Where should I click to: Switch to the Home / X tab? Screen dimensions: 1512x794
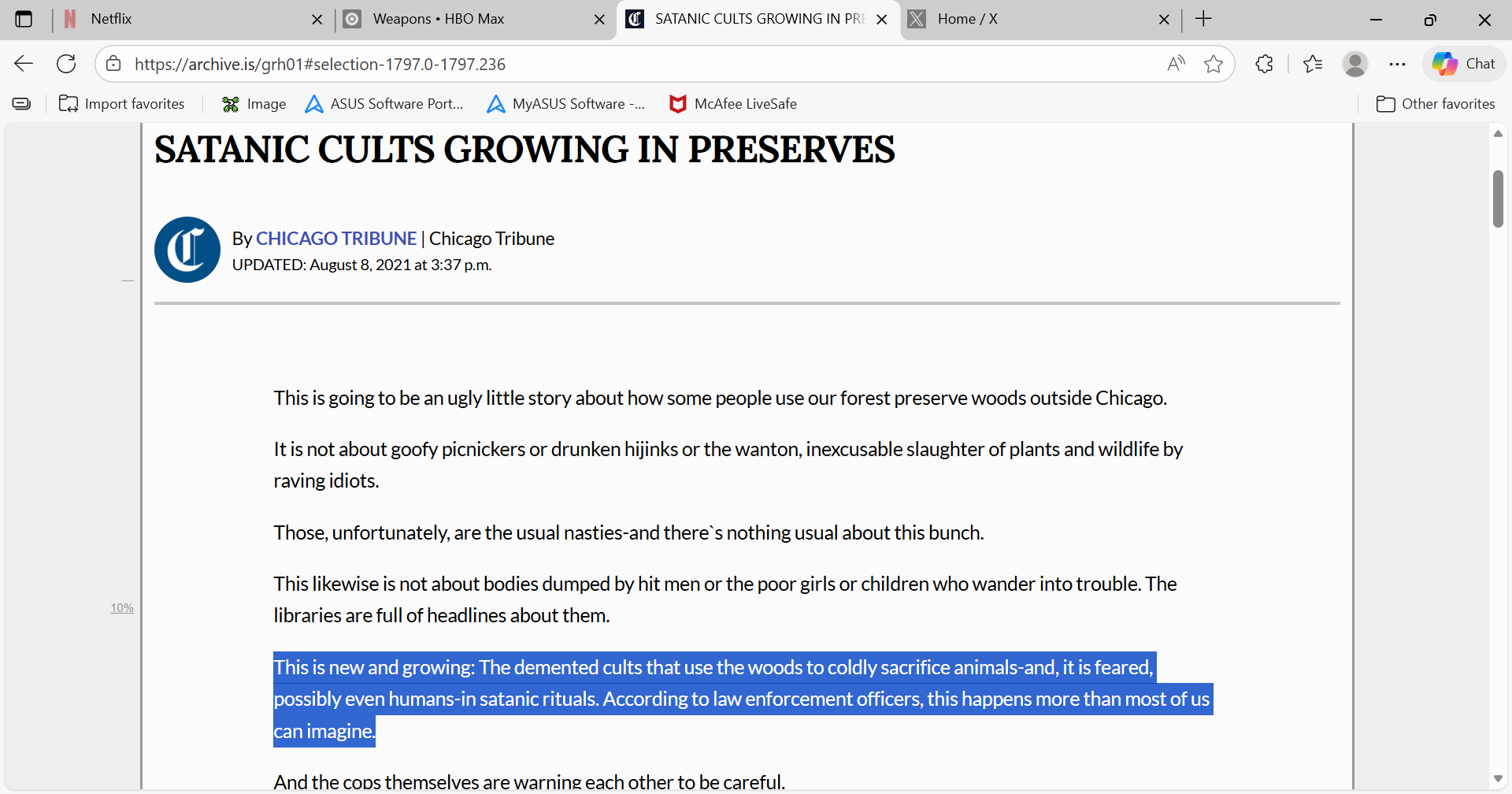pos(1041,19)
